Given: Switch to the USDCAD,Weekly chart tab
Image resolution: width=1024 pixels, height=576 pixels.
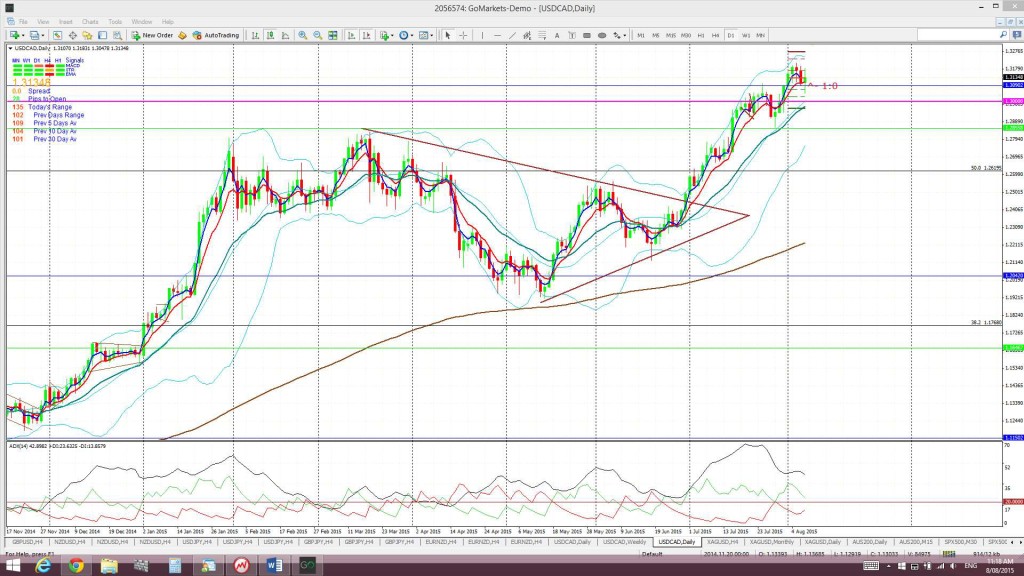Looking at the screenshot, I should click(x=624, y=542).
